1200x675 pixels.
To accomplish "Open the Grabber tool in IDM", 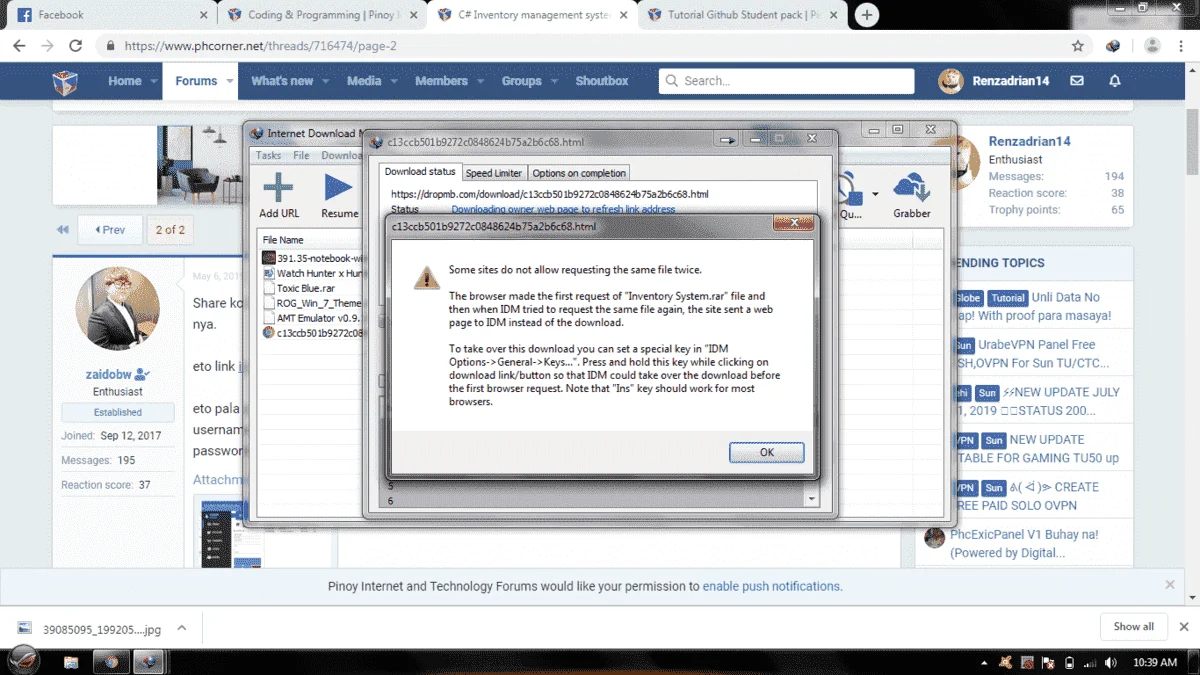I will pyautogui.click(x=911, y=194).
